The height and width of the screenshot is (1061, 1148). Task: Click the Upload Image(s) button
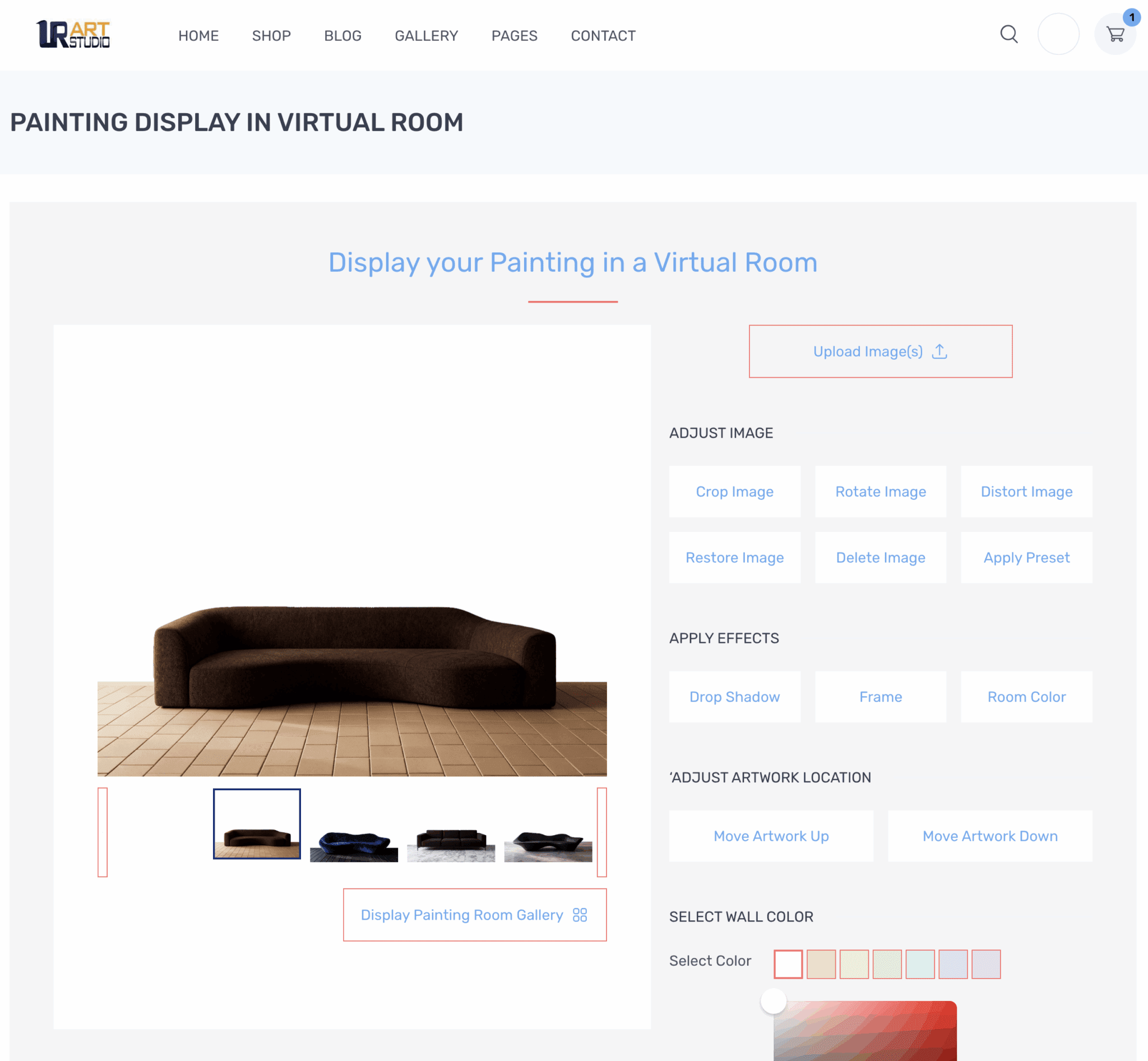pyautogui.click(x=880, y=351)
